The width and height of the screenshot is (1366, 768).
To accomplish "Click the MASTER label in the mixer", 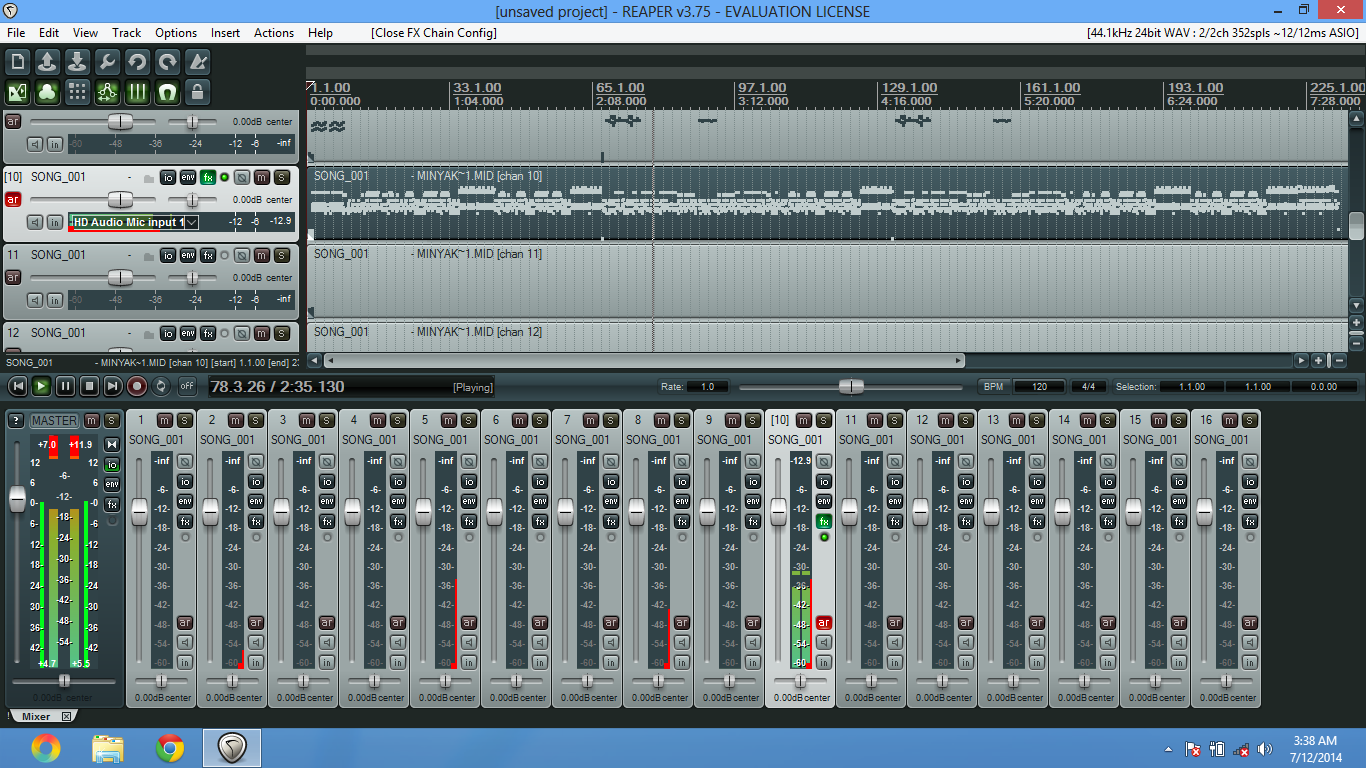I will tap(54, 421).
